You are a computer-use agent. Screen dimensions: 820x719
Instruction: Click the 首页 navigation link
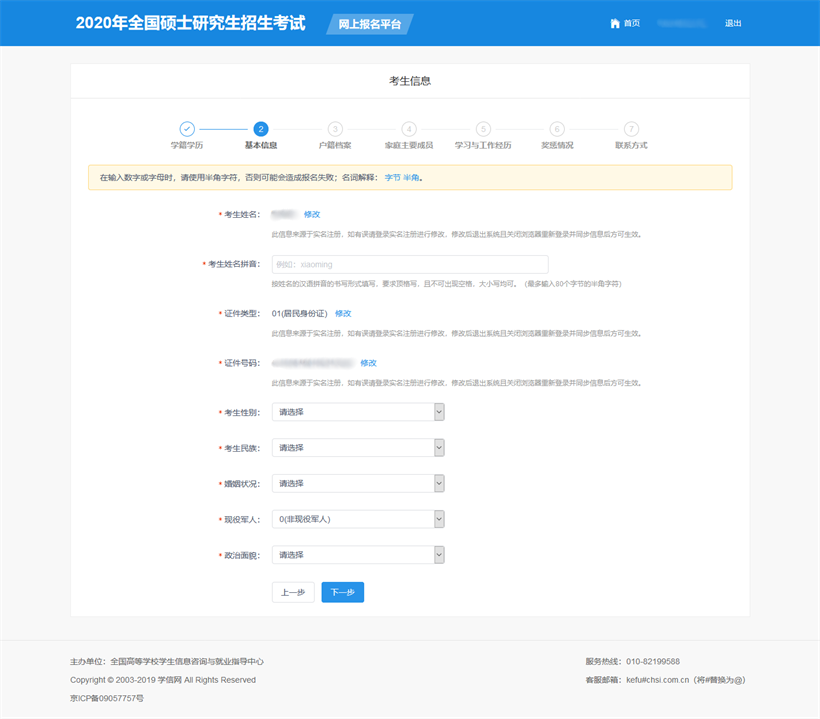click(x=631, y=23)
